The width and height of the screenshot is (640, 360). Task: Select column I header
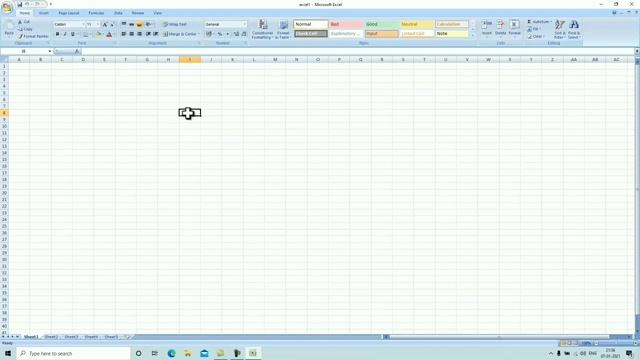pyautogui.click(x=190, y=60)
